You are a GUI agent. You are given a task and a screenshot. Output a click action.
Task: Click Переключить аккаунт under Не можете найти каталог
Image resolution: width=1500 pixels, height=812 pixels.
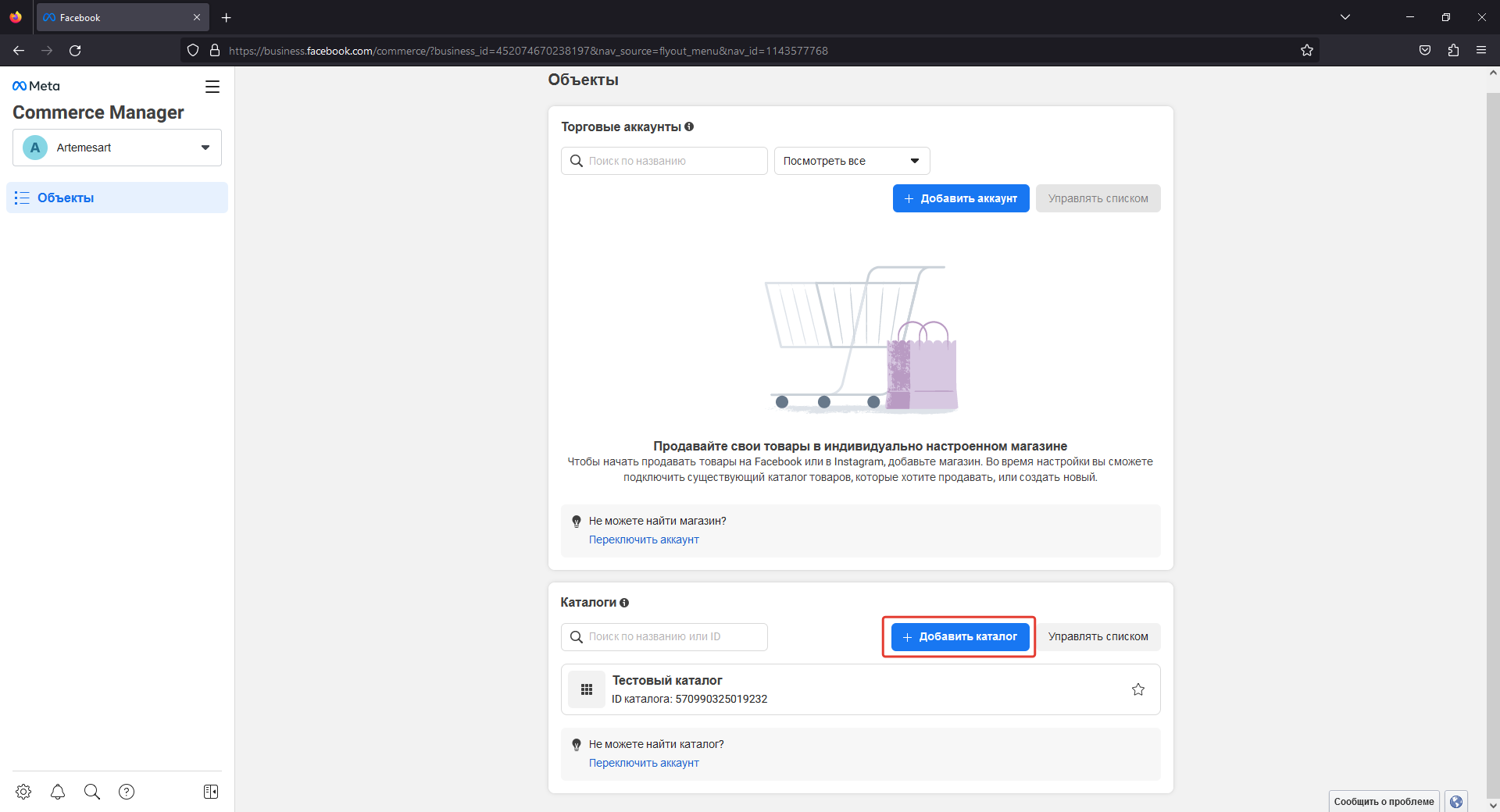644,763
